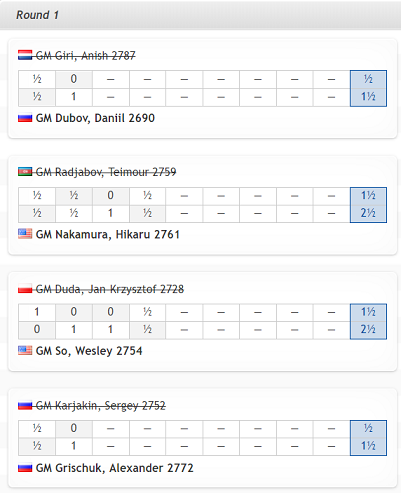Viewport: 401px width, 493px height.
Task: Click Grischuk's 1½ total score cell
Action: pos(368,446)
